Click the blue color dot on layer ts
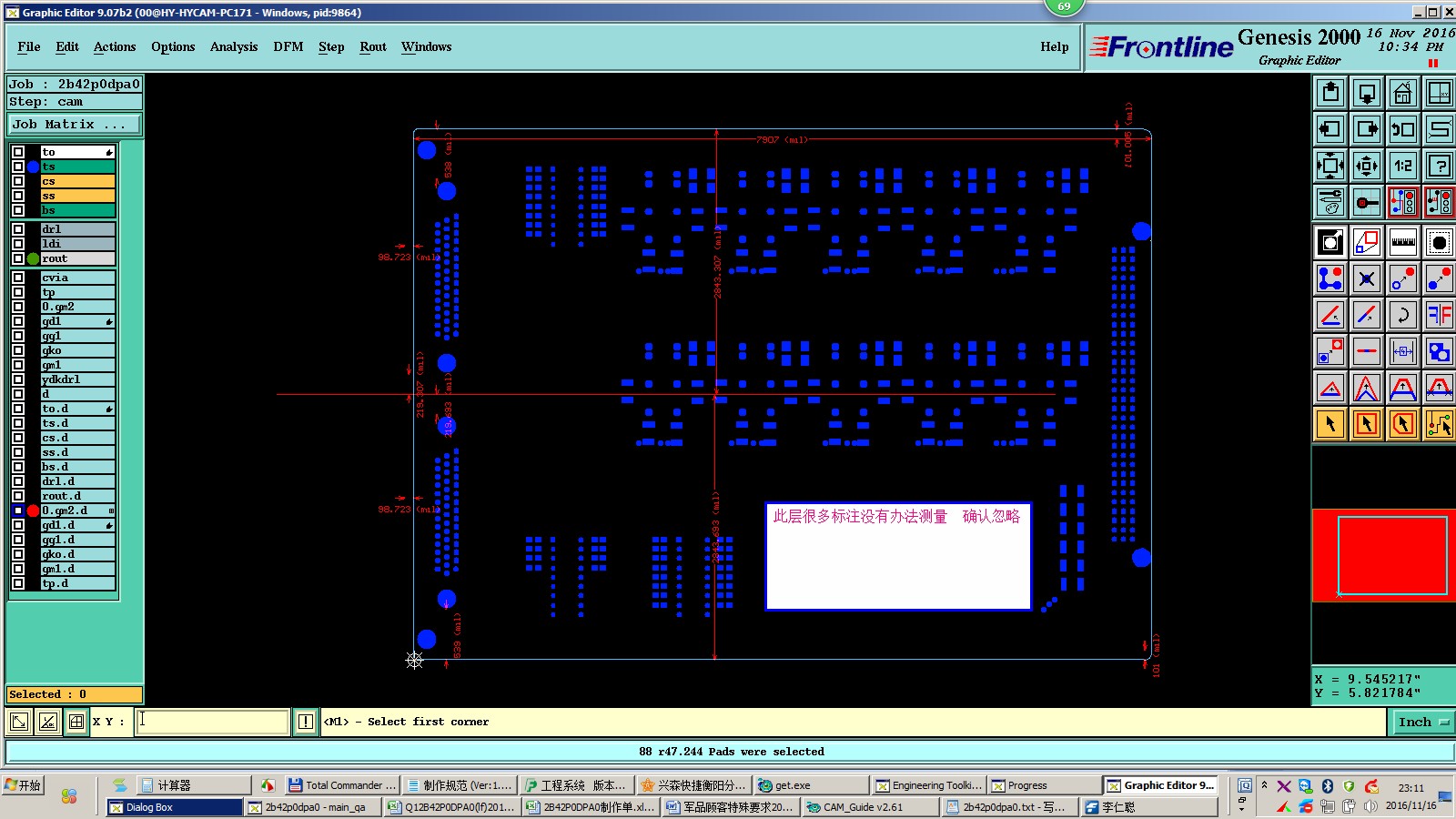1456x819 pixels. tap(34, 167)
